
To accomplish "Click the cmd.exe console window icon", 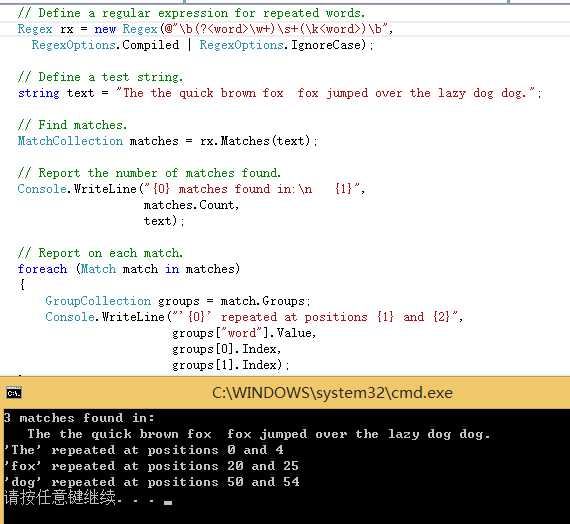I will (14, 393).
